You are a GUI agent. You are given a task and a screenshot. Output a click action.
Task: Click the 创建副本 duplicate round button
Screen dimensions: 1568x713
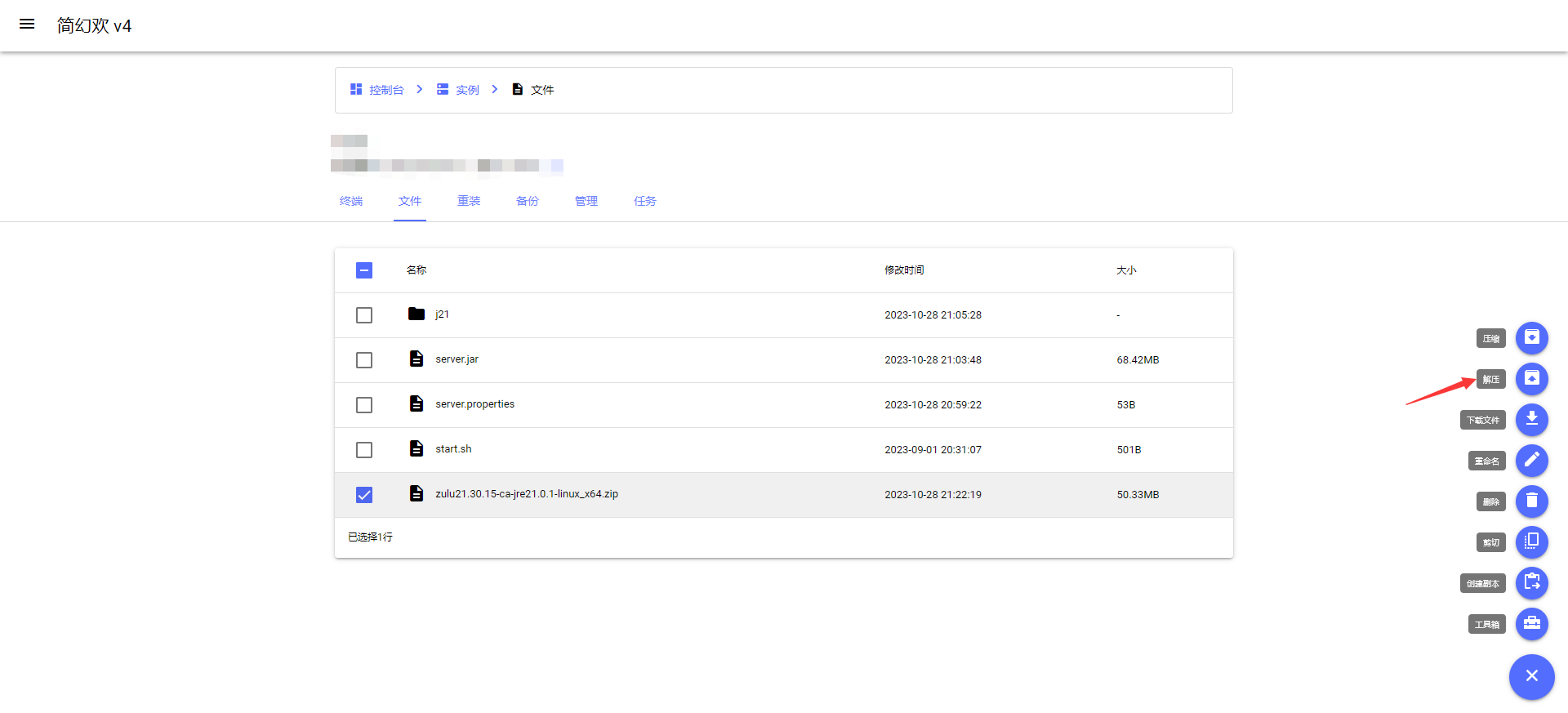(1531, 583)
